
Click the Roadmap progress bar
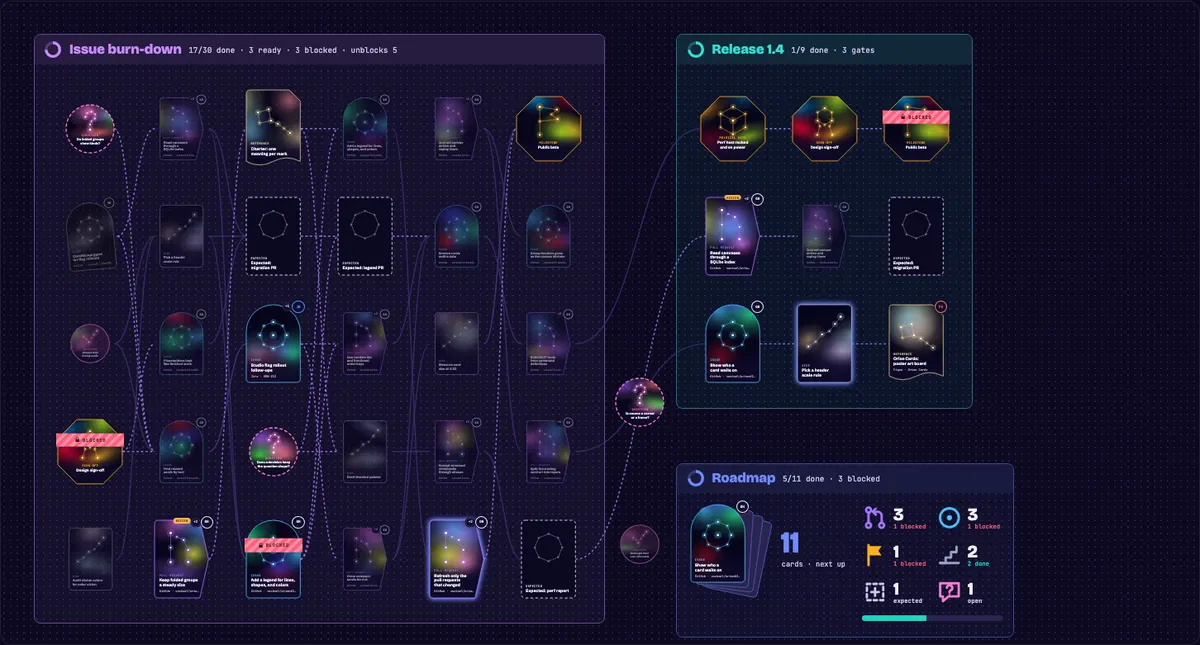coord(932,618)
